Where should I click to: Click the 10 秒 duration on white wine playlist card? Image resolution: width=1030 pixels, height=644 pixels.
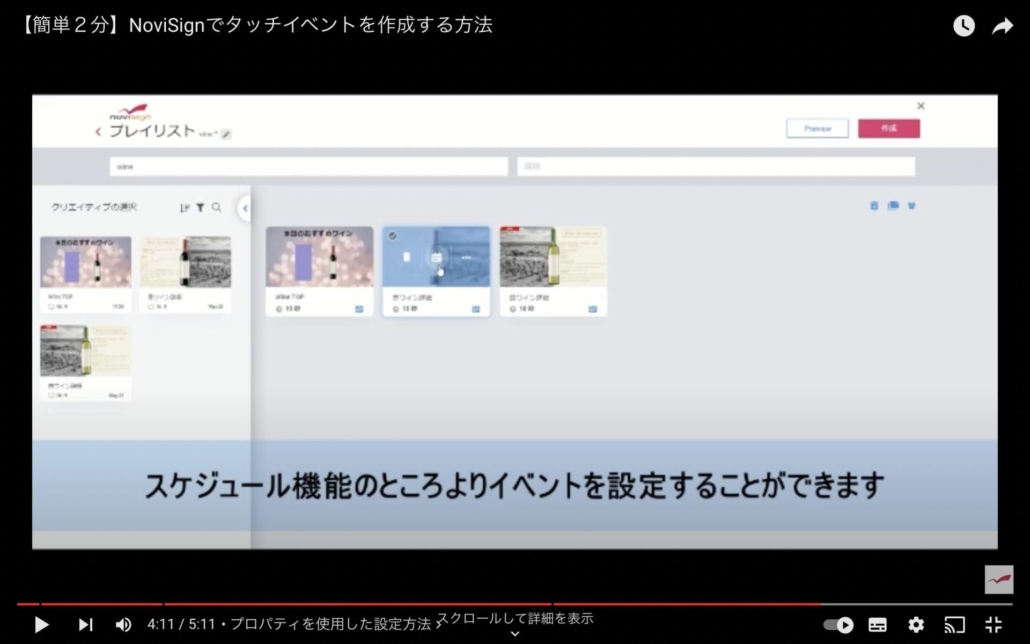[x=526, y=309]
